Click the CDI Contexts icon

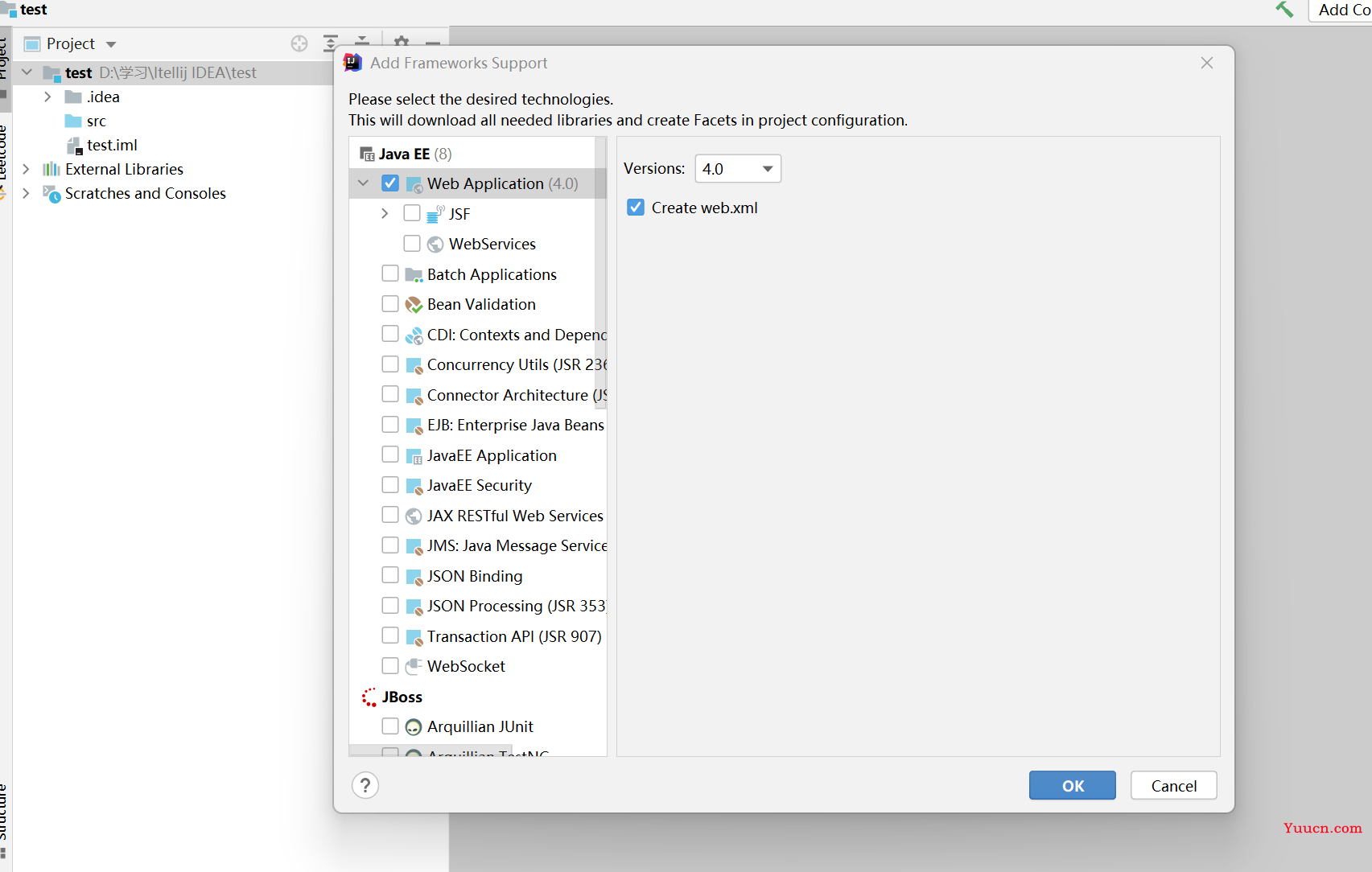[x=414, y=335]
